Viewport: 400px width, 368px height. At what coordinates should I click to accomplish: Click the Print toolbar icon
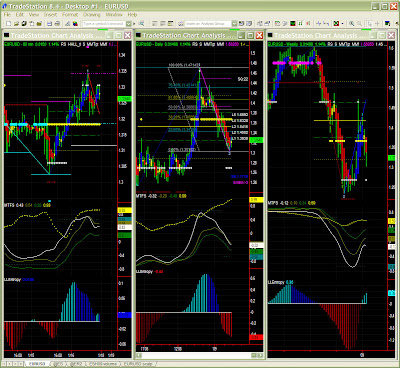pyautogui.click(x=57, y=24)
